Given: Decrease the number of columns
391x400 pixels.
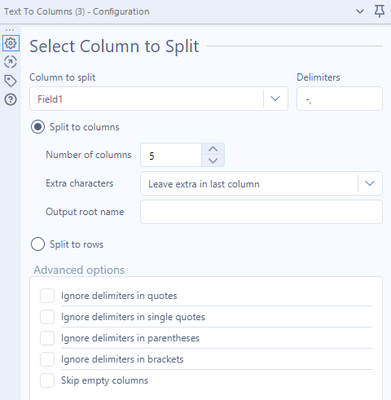Looking at the screenshot, I should [213, 161].
